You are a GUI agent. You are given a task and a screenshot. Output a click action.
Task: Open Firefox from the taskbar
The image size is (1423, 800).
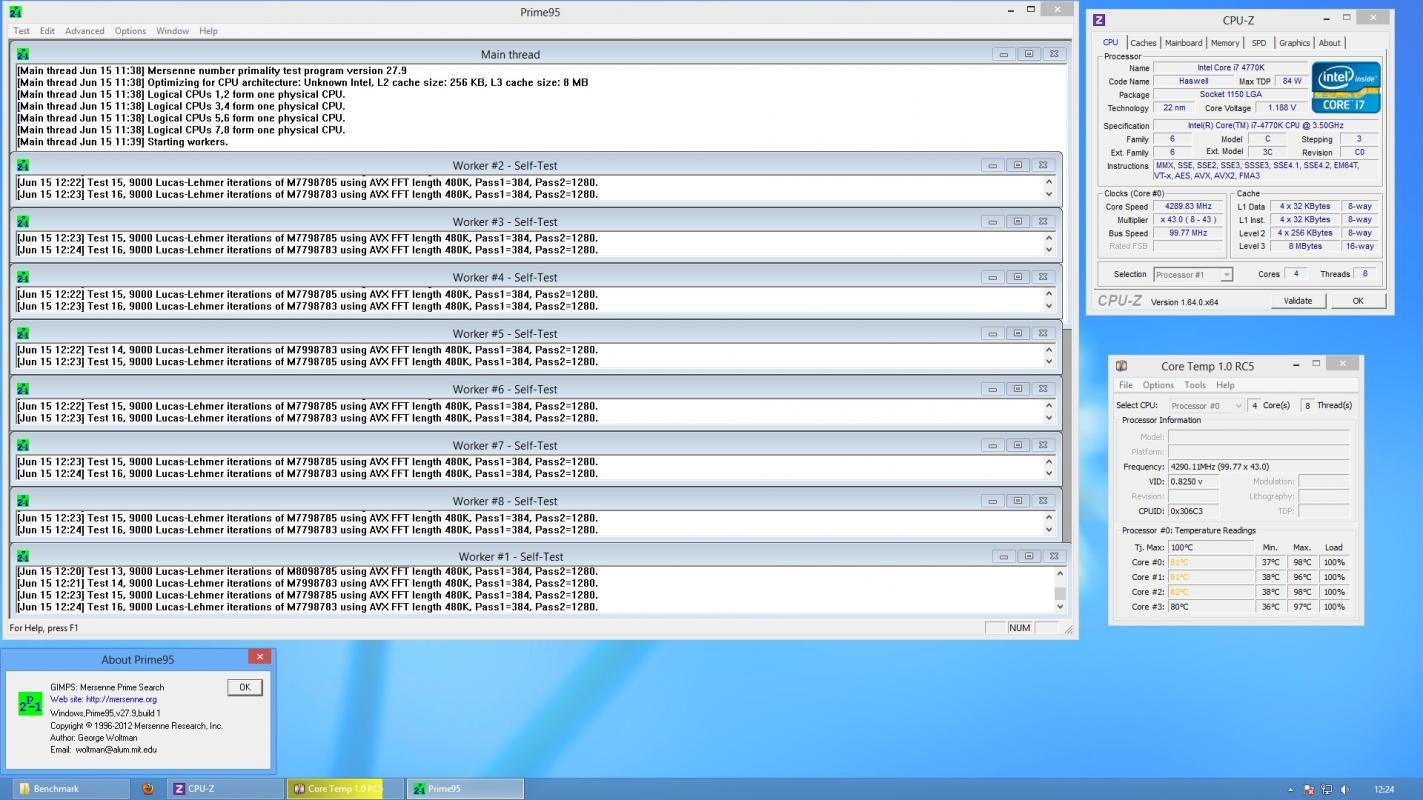tap(148, 788)
